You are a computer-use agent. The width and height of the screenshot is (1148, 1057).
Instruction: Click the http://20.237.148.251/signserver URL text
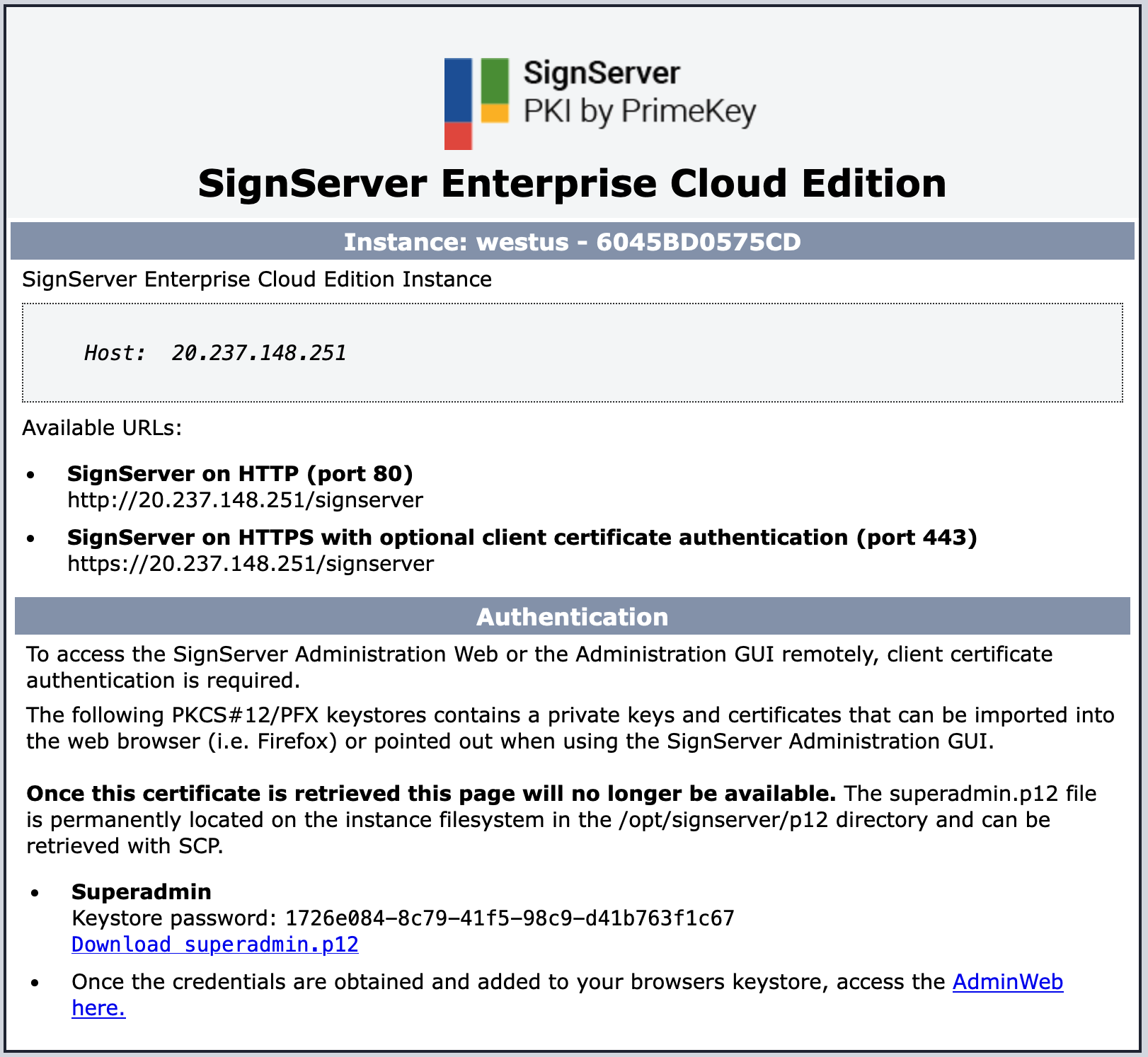click(245, 500)
